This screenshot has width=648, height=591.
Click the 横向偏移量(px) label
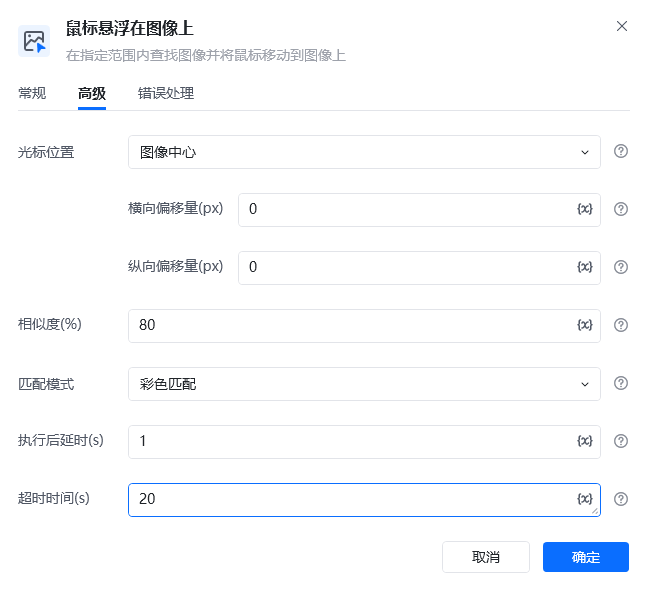[x=175, y=208]
